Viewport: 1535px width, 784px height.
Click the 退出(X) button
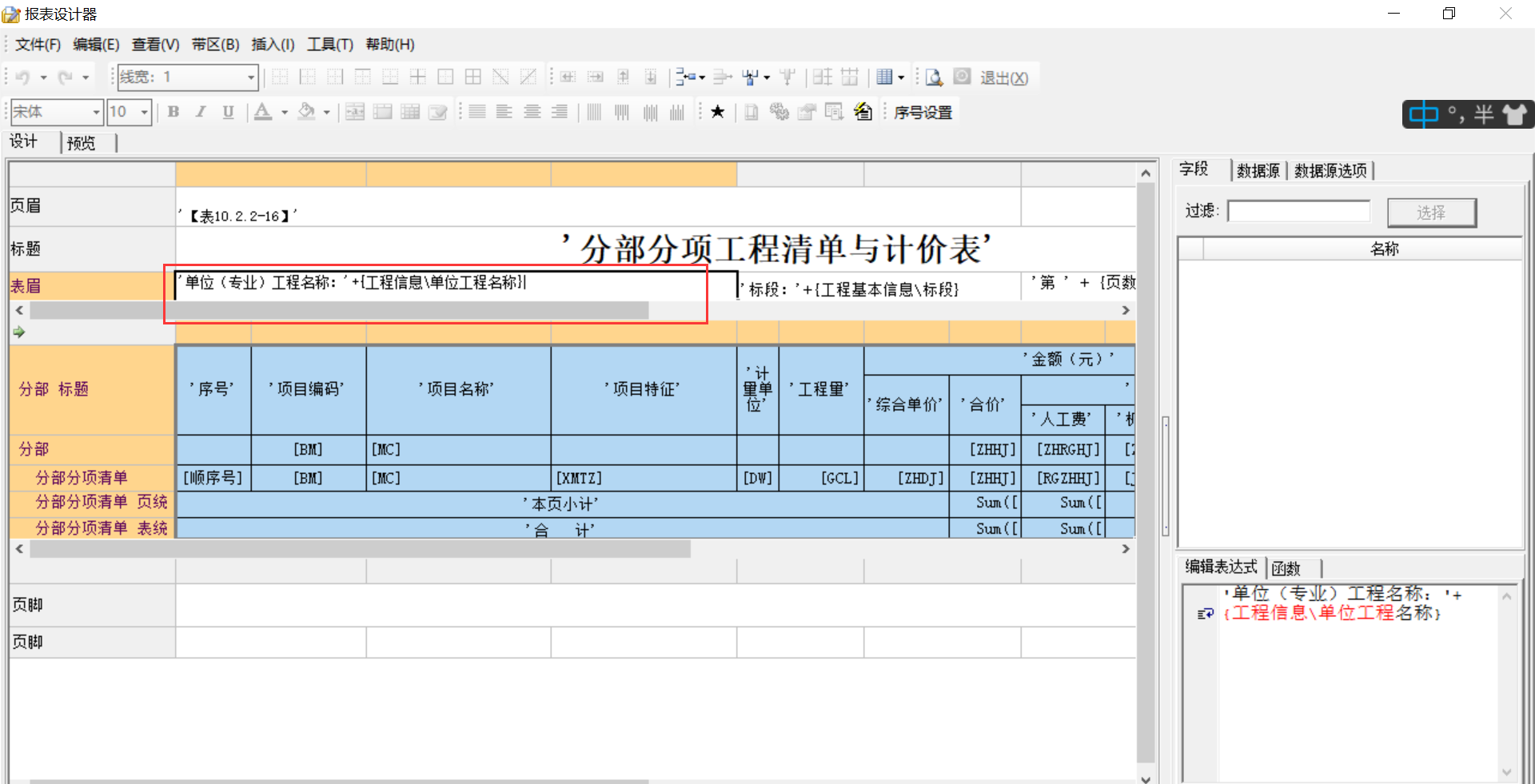click(1004, 78)
